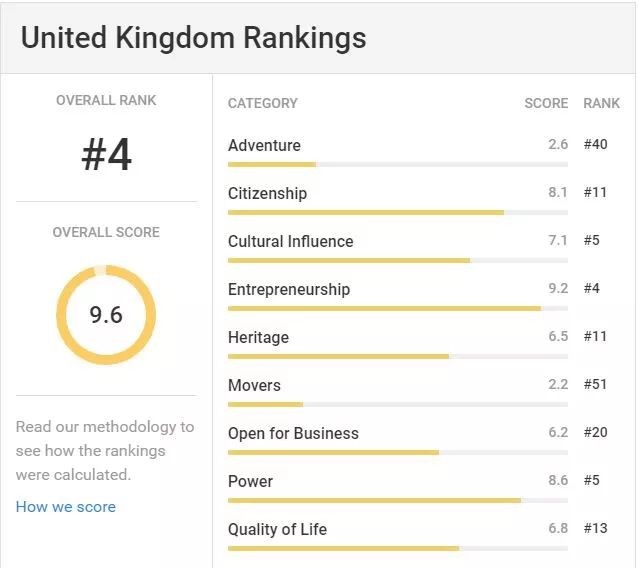Click the Power category label
638x568 pixels.
coord(250,481)
